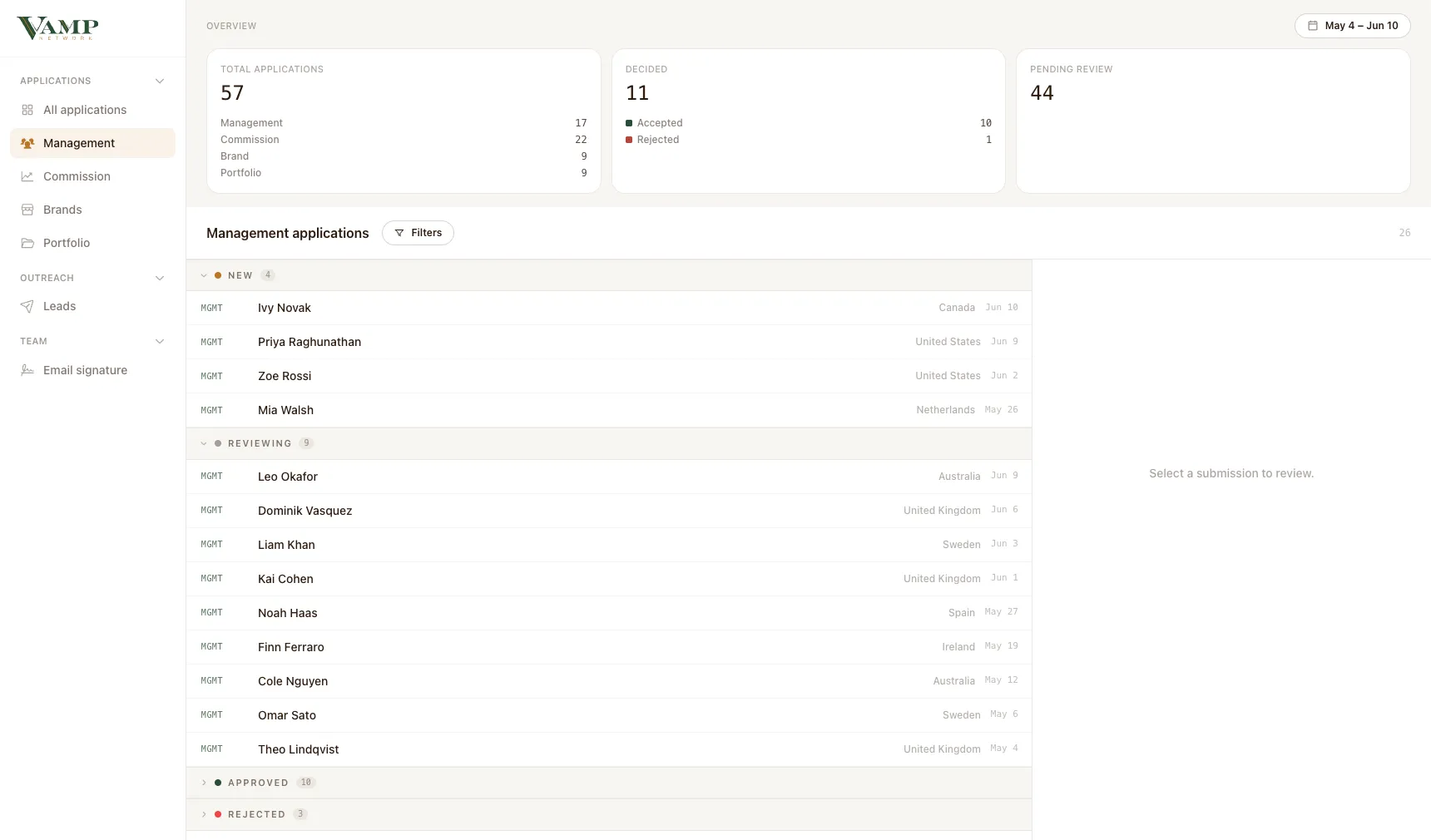Open the Leads page

pyautogui.click(x=92, y=306)
